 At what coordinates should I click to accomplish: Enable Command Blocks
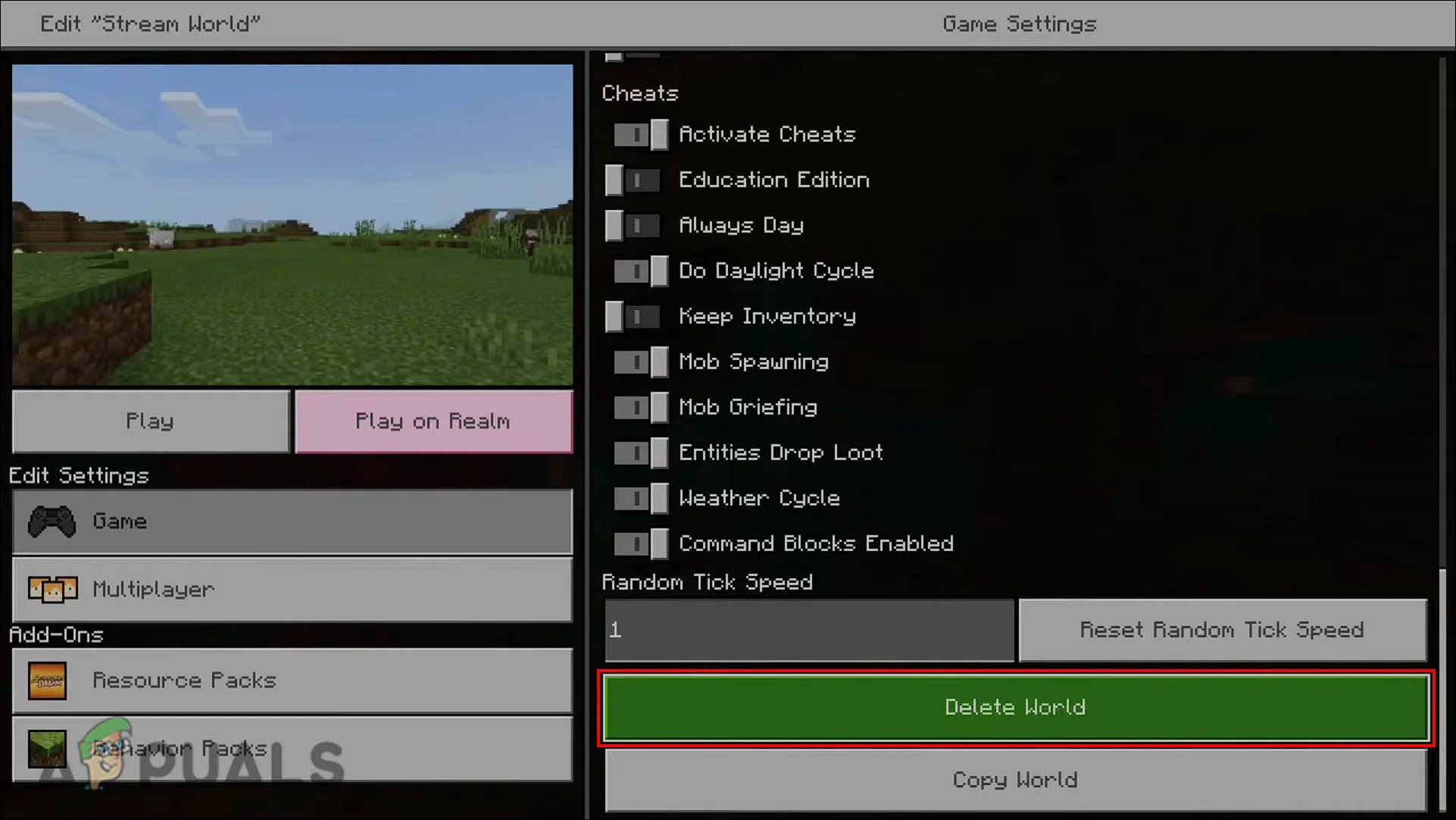point(640,543)
